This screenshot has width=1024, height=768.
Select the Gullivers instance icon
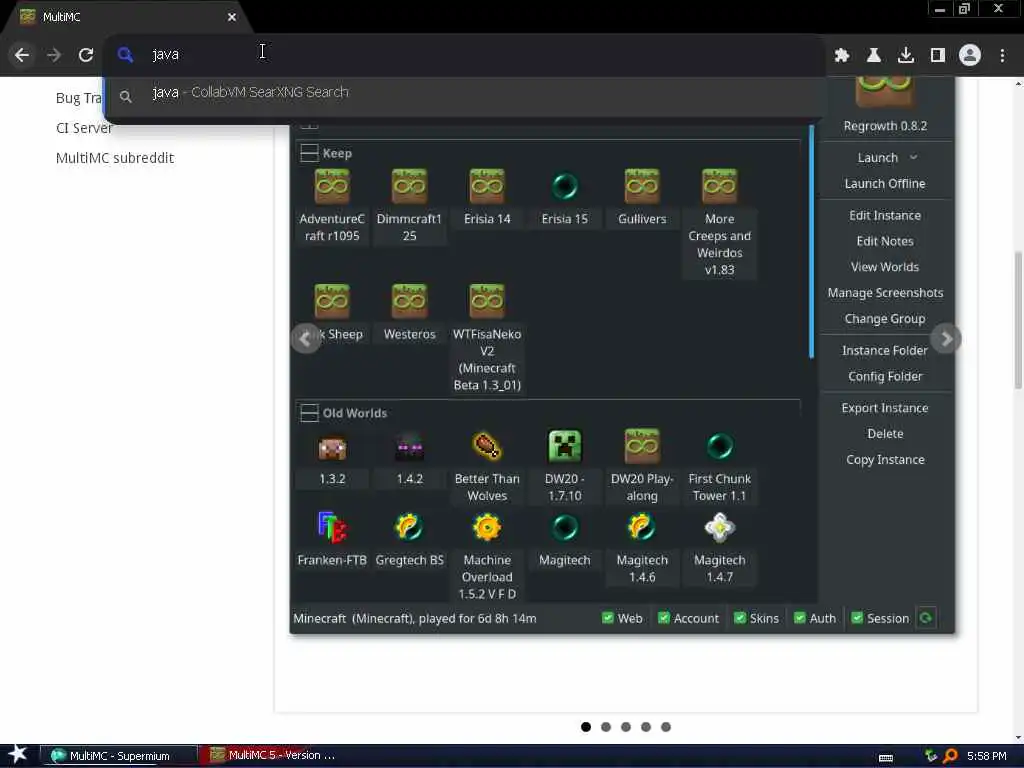click(642, 187)
